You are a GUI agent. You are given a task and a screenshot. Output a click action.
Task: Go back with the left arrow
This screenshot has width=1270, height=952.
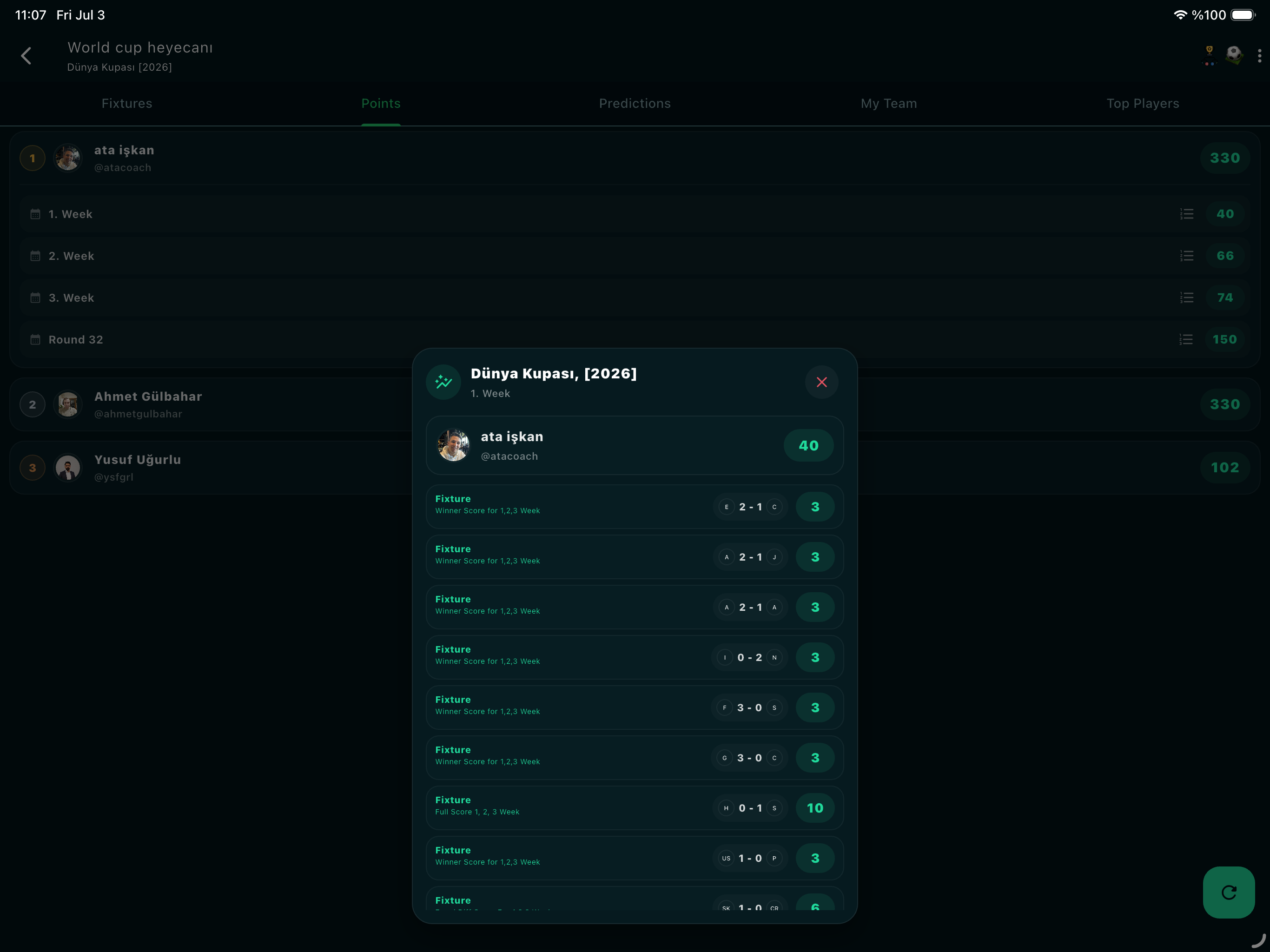[x=26, y=56]
